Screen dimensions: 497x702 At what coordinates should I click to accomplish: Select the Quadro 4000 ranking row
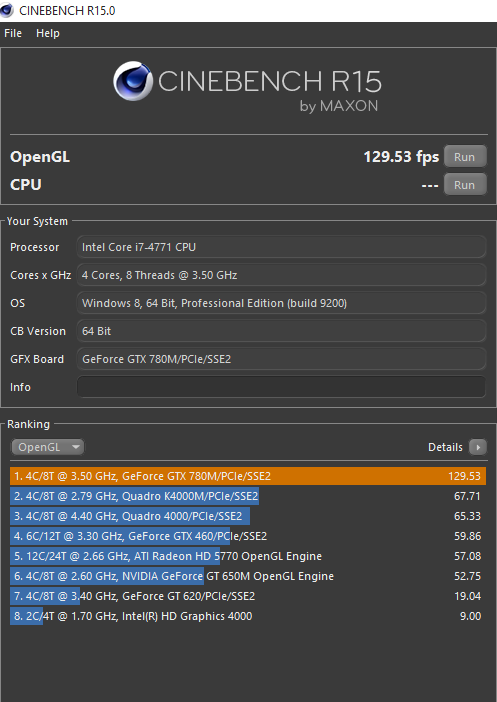pos(248,516)
